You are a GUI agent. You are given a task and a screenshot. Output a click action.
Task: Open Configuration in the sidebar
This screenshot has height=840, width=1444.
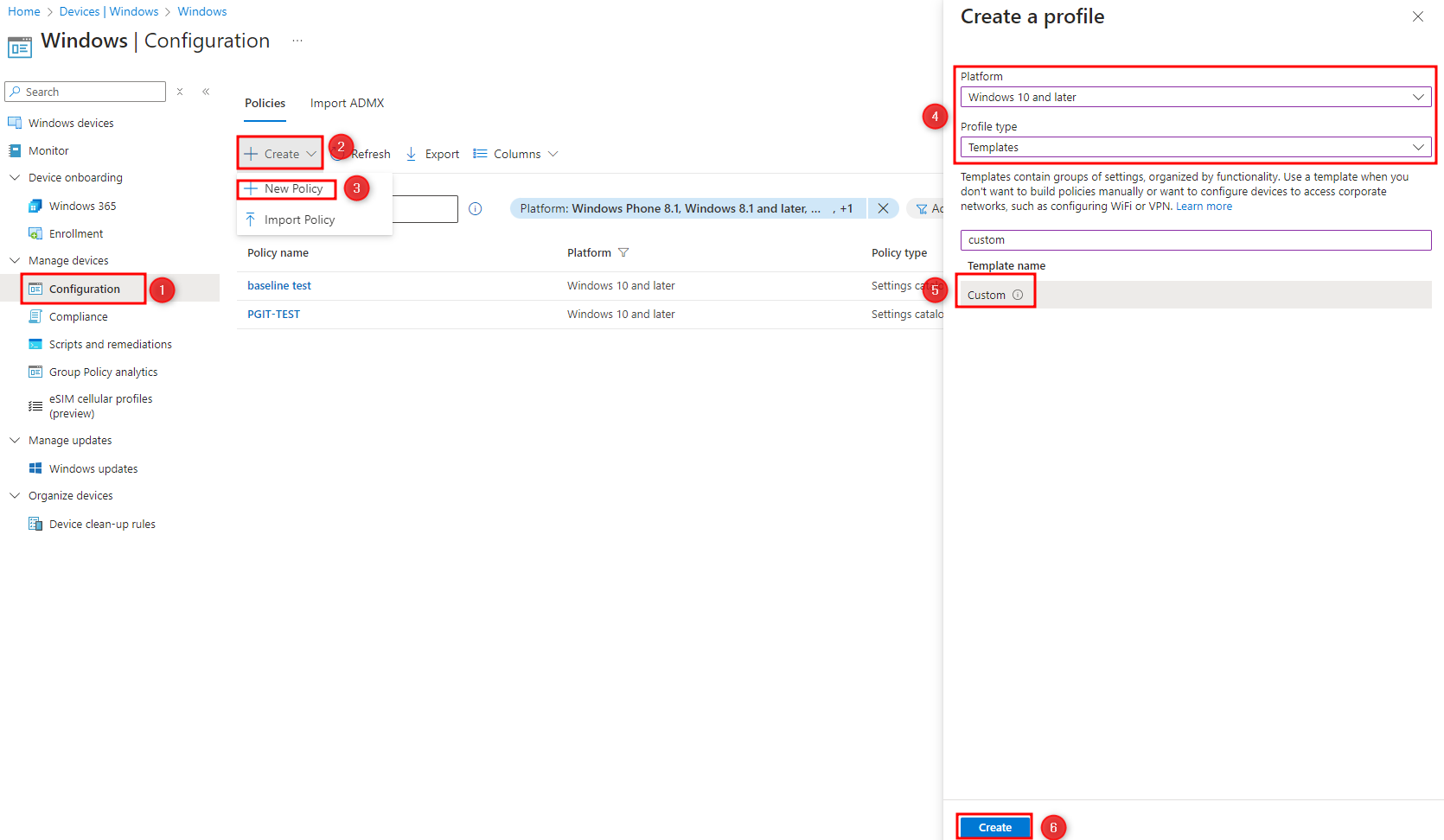84,289
